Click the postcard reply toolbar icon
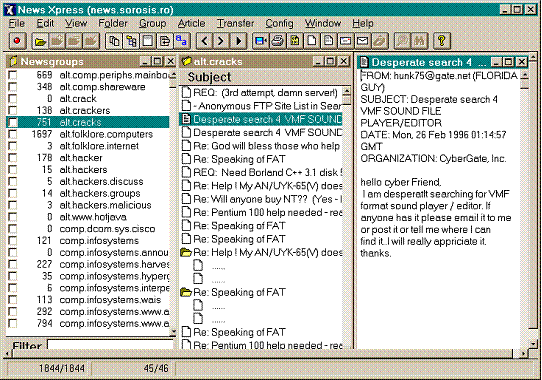 click(x=345, y=41)
